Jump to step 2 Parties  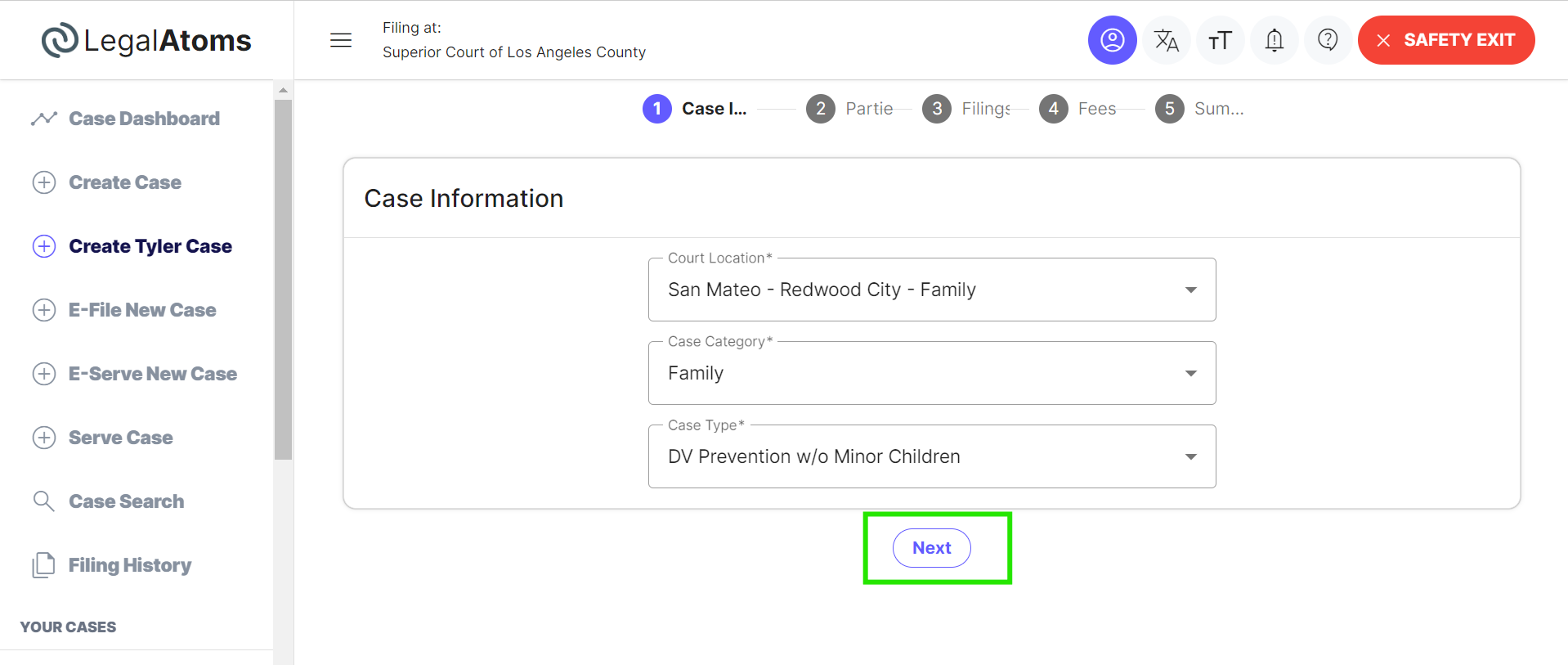tap(850, 109)
